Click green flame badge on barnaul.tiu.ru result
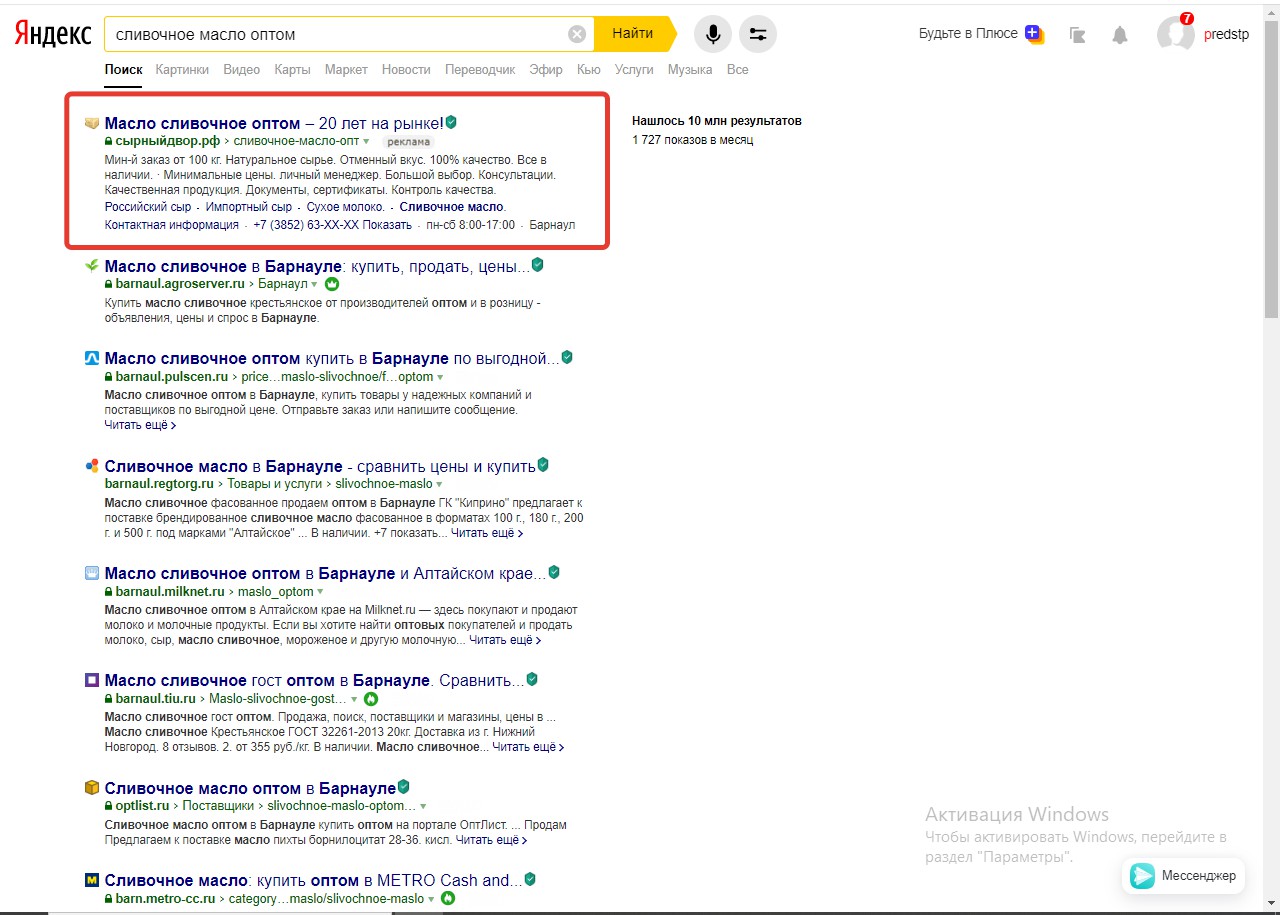 click(x=371, y=699)
